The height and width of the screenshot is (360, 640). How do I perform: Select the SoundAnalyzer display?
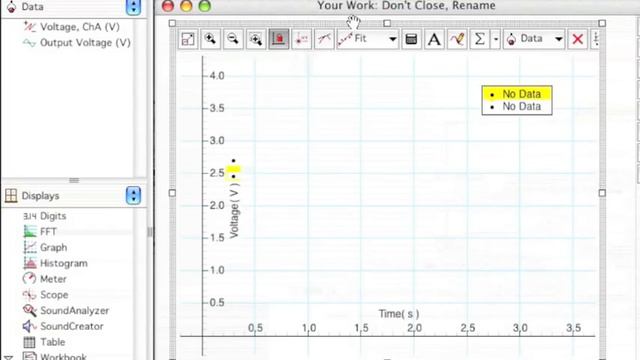point(74,311)
